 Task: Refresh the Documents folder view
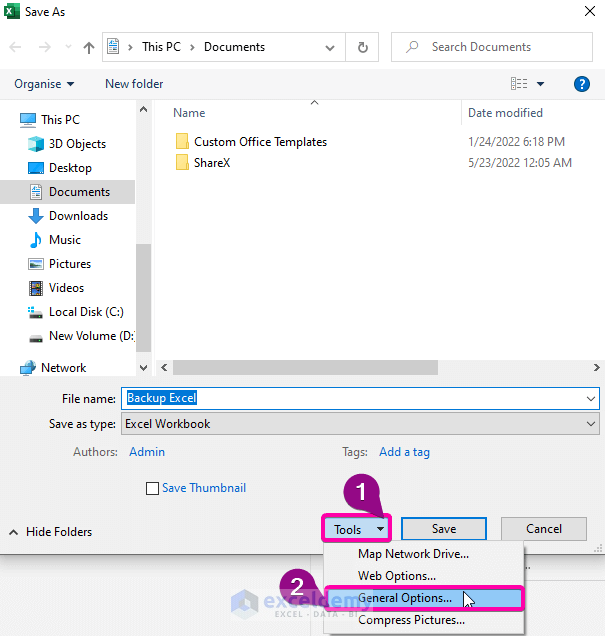click(x=363, y=47)
